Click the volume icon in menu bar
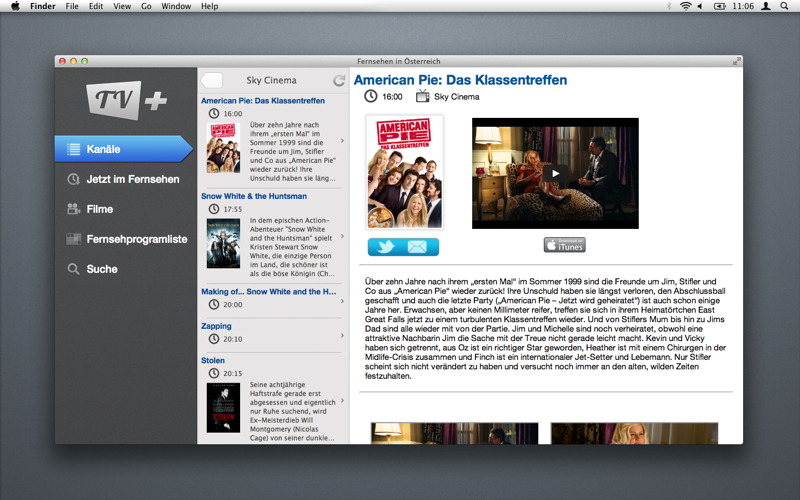The width and height of the screenshot is (800, 500). coord(701,6)
